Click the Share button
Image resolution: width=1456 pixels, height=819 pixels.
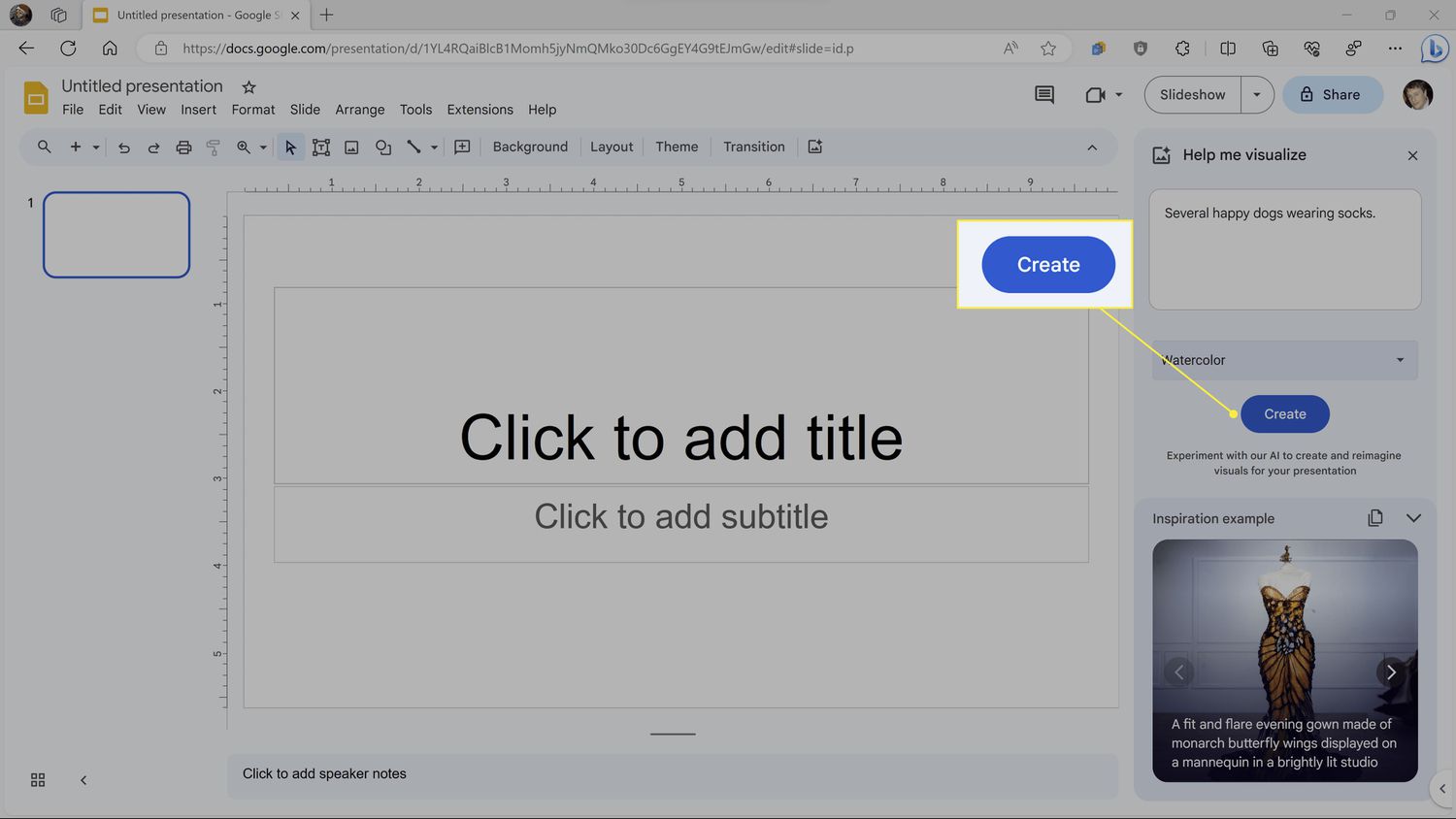tap(1332, 95)
